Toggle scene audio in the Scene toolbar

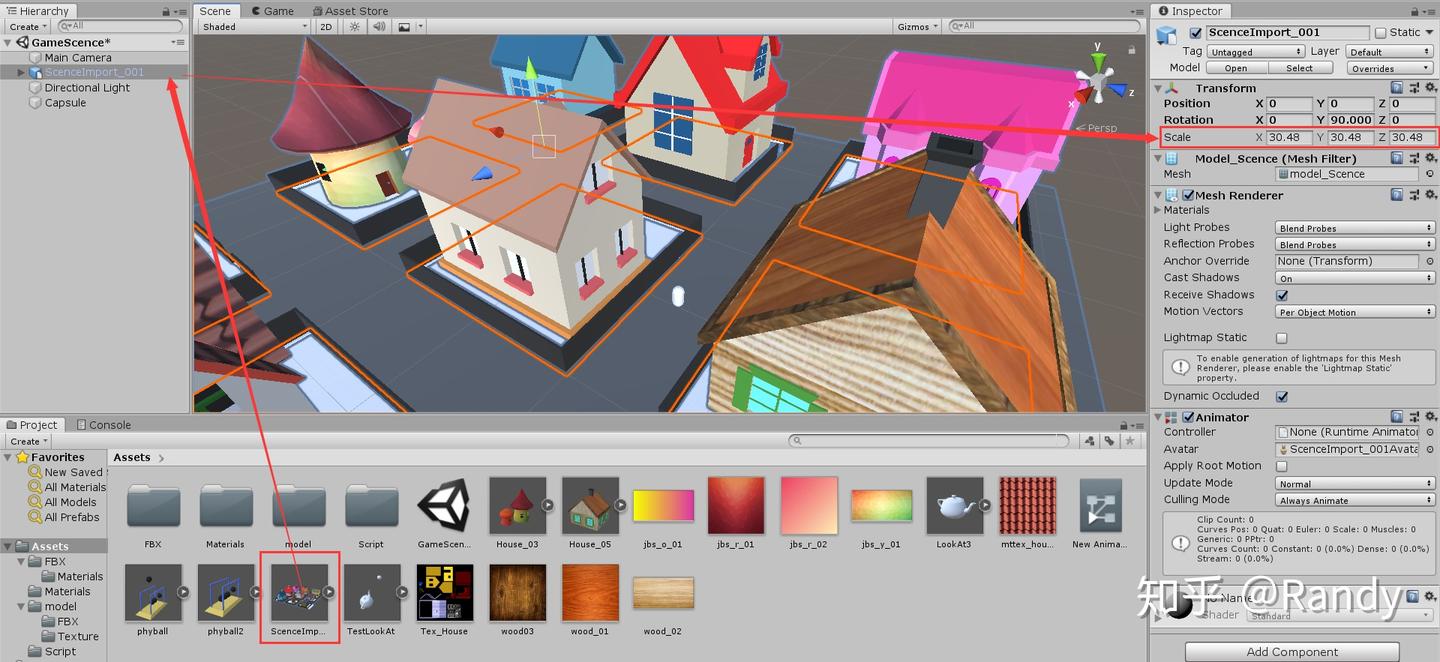coord(379,26)
